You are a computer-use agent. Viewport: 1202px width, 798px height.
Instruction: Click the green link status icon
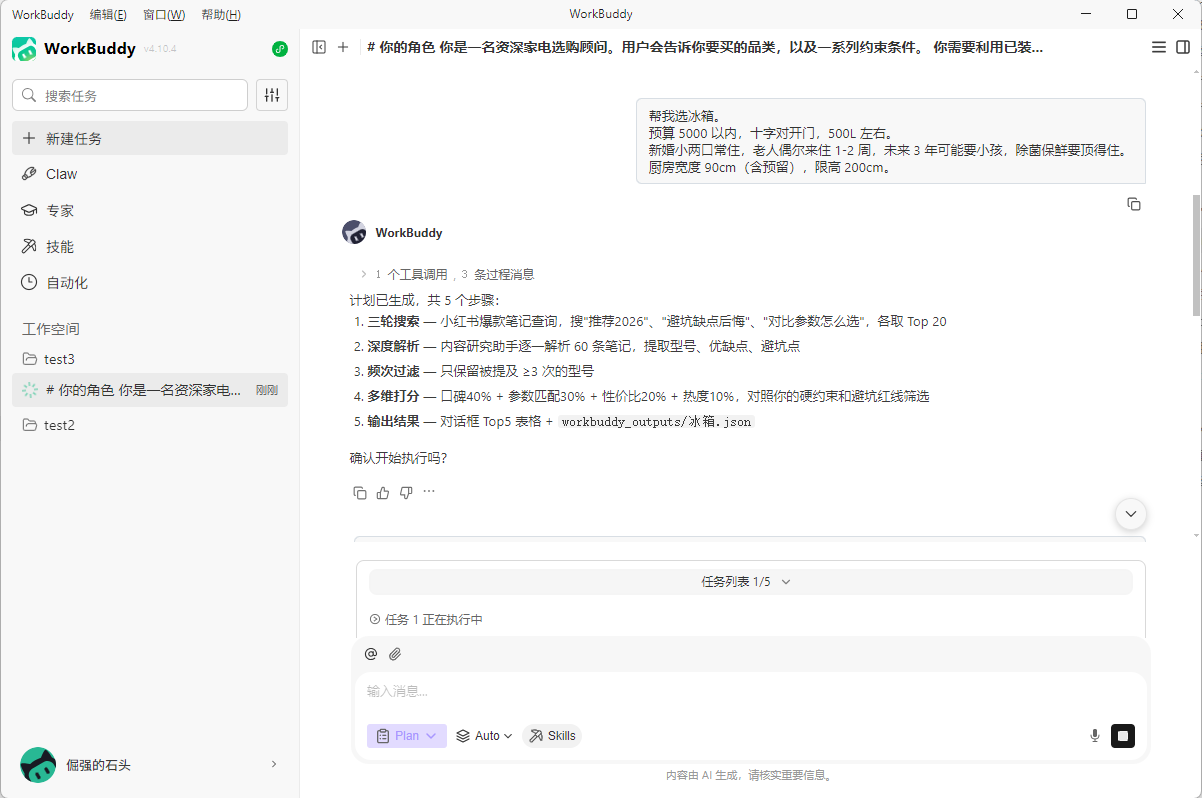[x=280, y=49]
